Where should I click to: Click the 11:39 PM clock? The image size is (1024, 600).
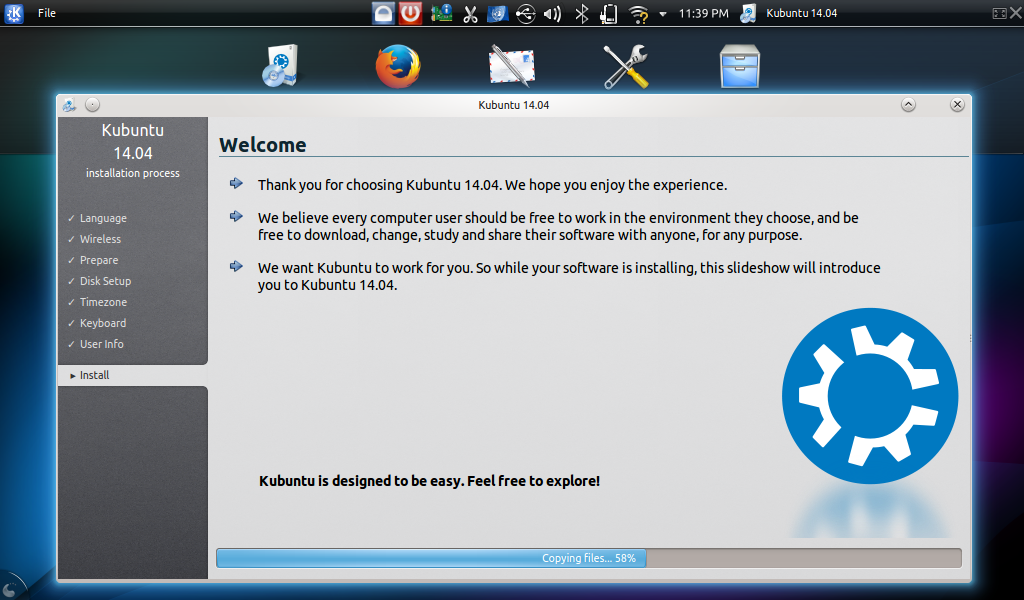(x=703, y=13)
